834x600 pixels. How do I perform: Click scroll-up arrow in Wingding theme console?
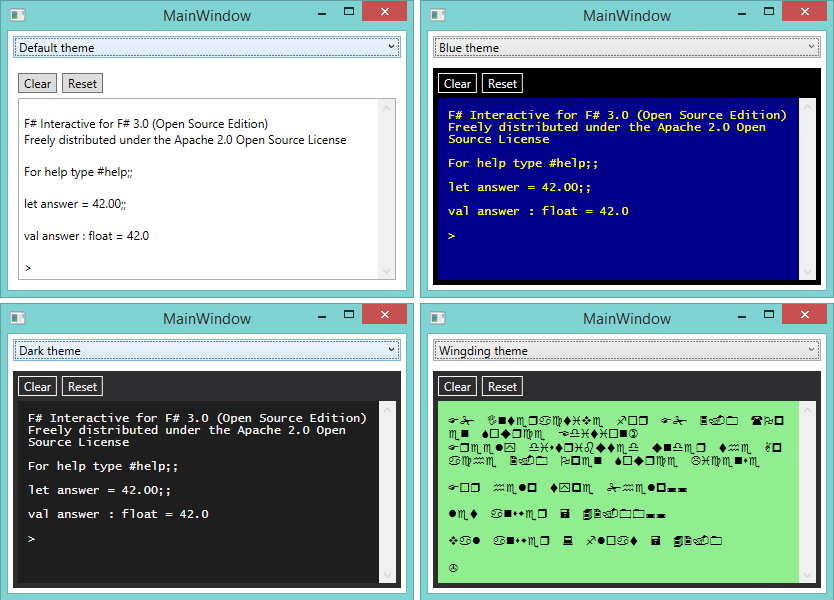coord(807,410)
